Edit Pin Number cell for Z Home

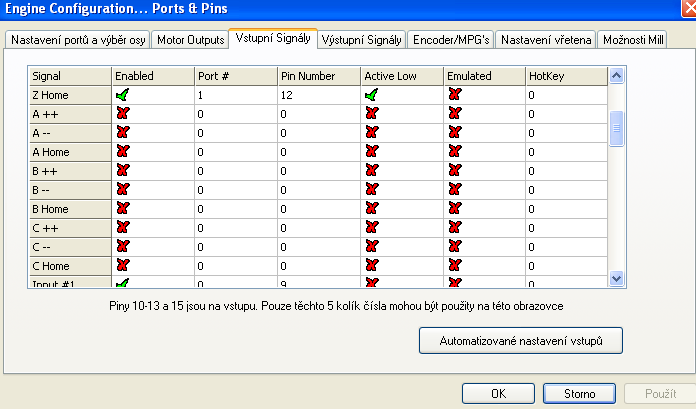pos(318,94)
